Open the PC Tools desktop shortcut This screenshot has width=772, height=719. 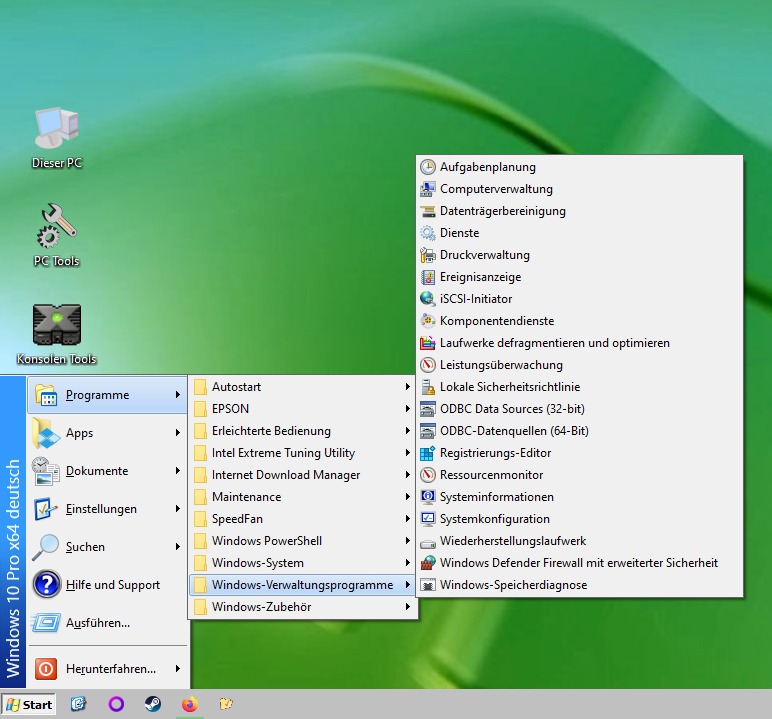tap(56, 235)
